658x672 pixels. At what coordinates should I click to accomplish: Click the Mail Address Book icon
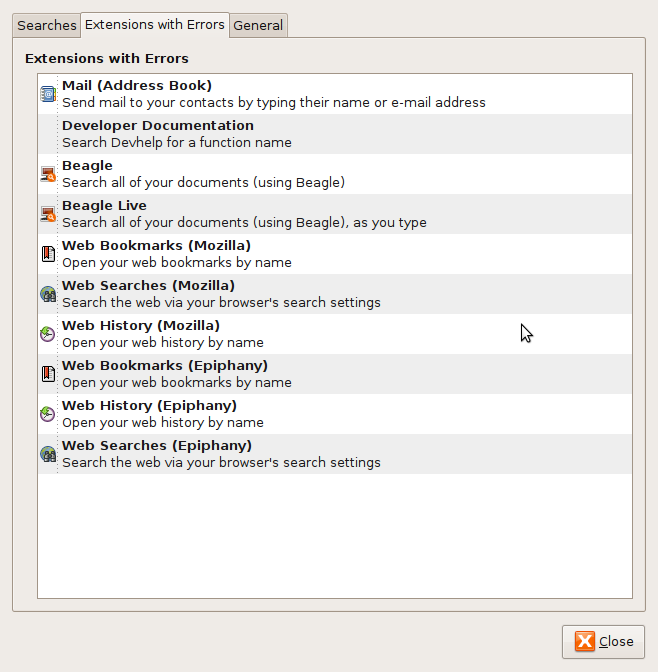[48, 94]
